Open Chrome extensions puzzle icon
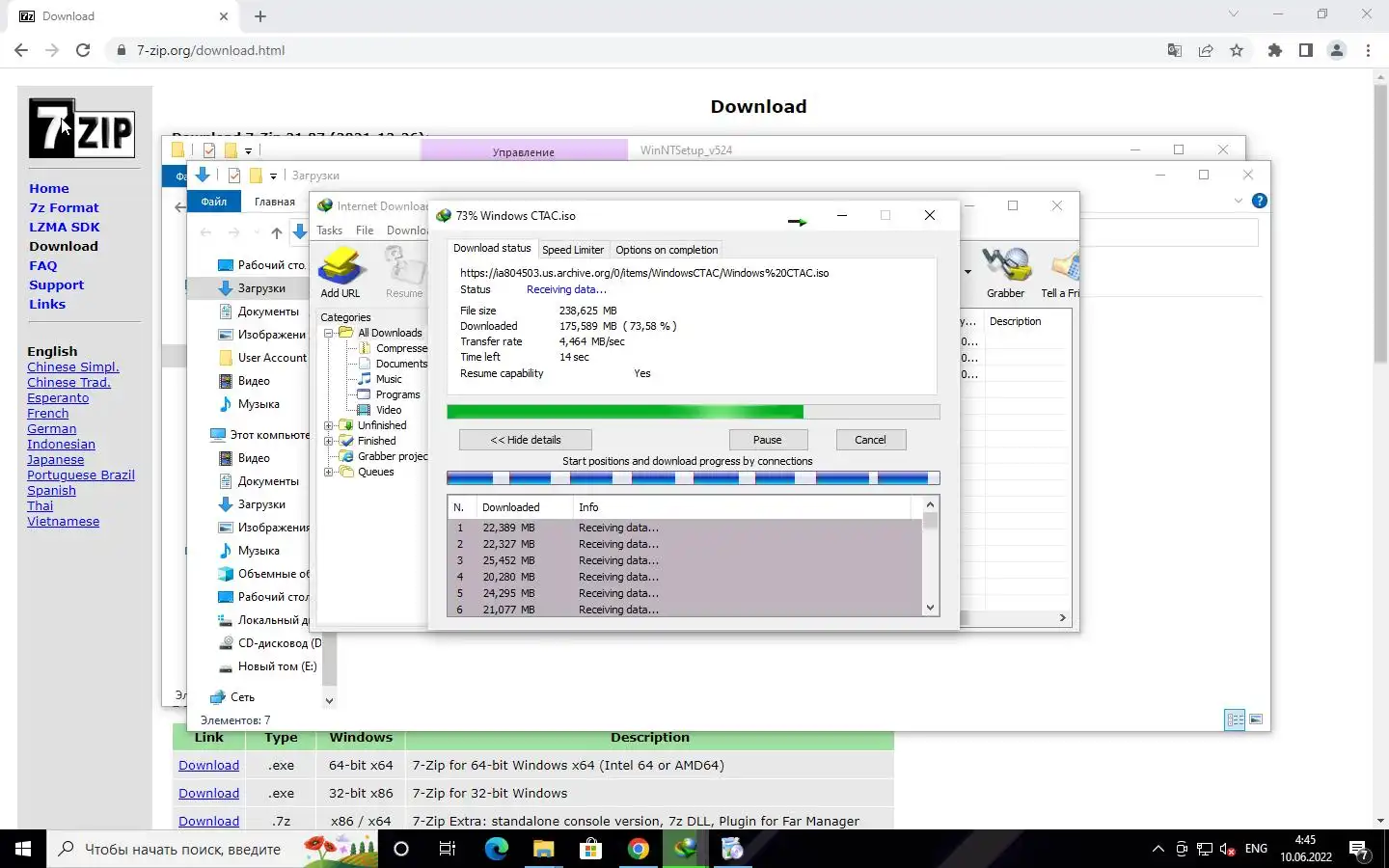 click(x=1275, y=50)
